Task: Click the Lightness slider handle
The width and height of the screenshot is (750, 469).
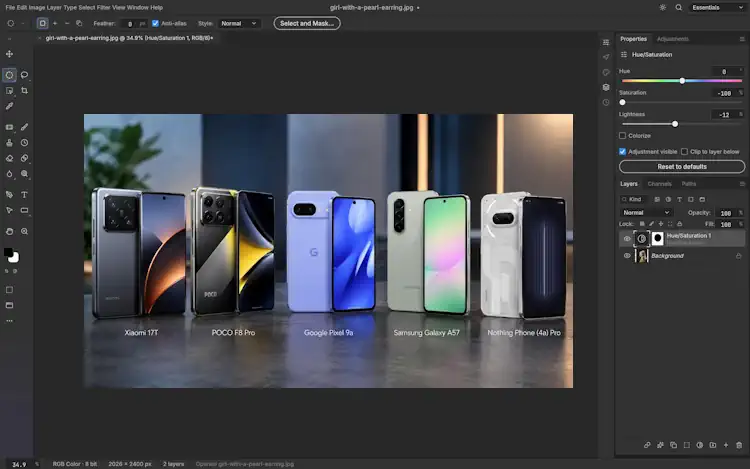Action: tap(675, 124)
